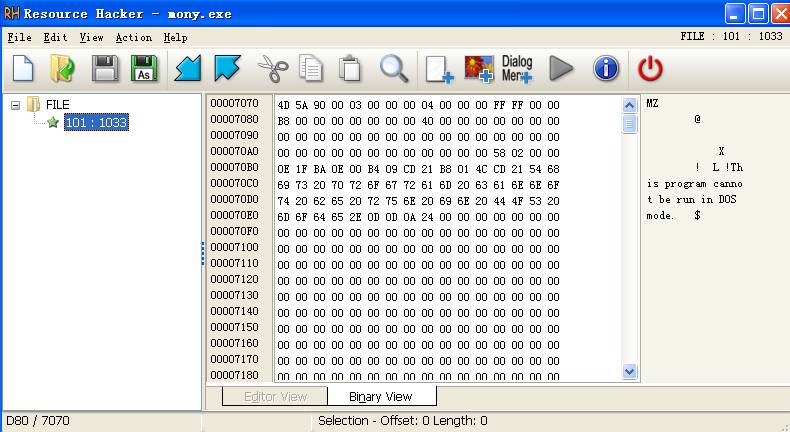Click 'is program canno' ASCII text
This screenshot has height=432, width=790.
[x=695, y=183]
